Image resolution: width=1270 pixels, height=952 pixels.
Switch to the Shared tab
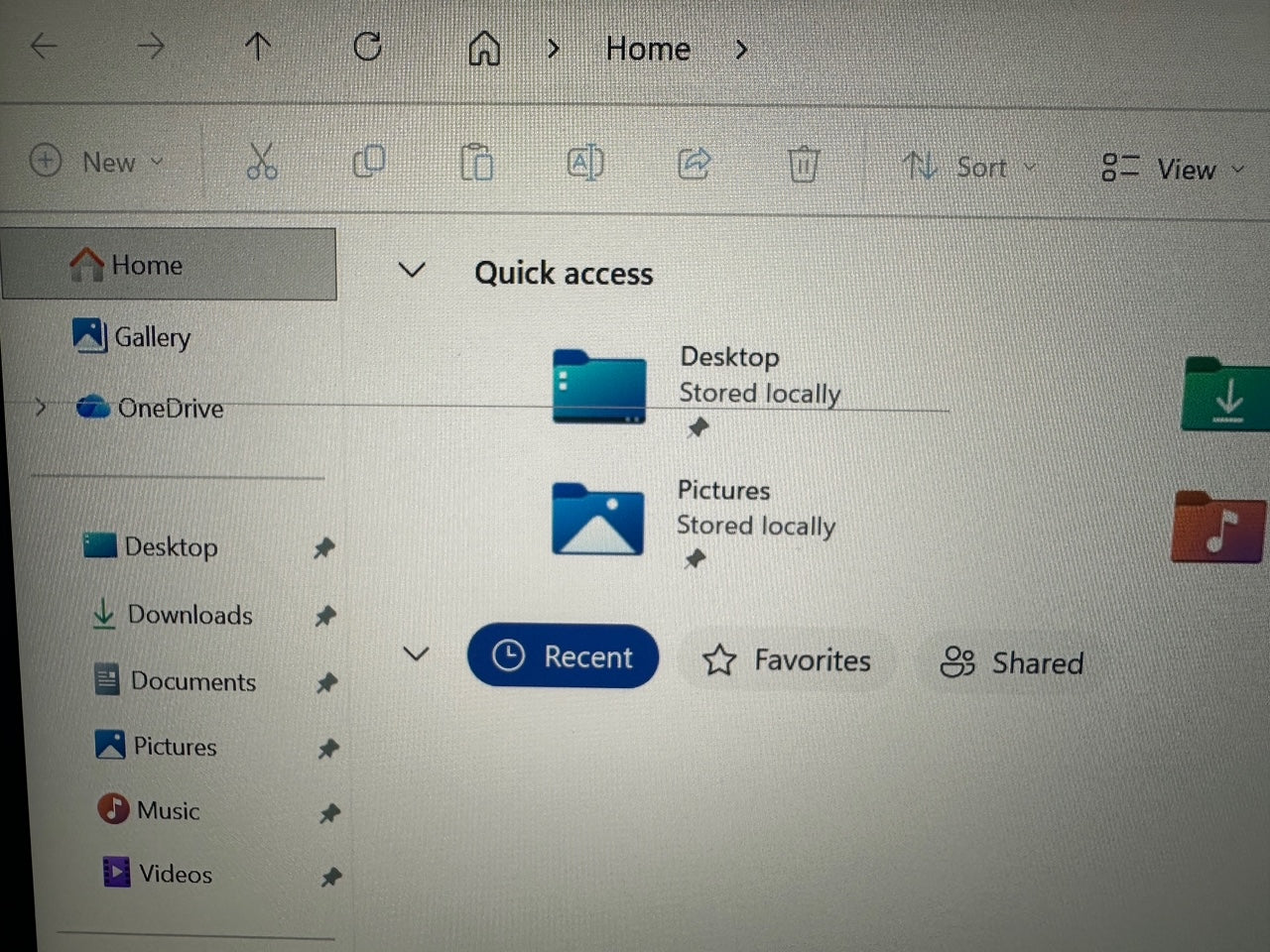tap(1012, 662)
